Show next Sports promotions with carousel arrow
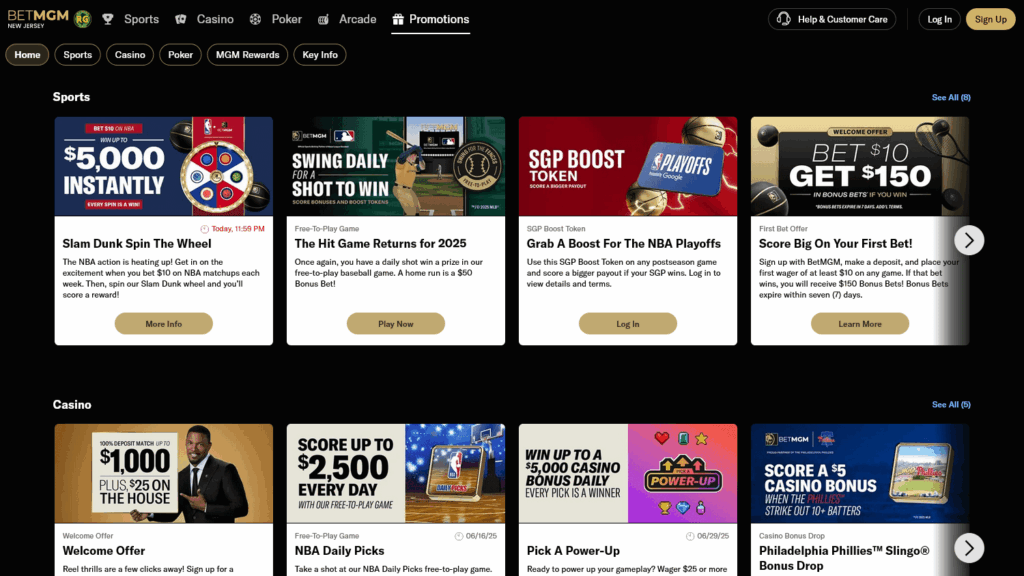The image size is (1024, 576). point(968,240)
